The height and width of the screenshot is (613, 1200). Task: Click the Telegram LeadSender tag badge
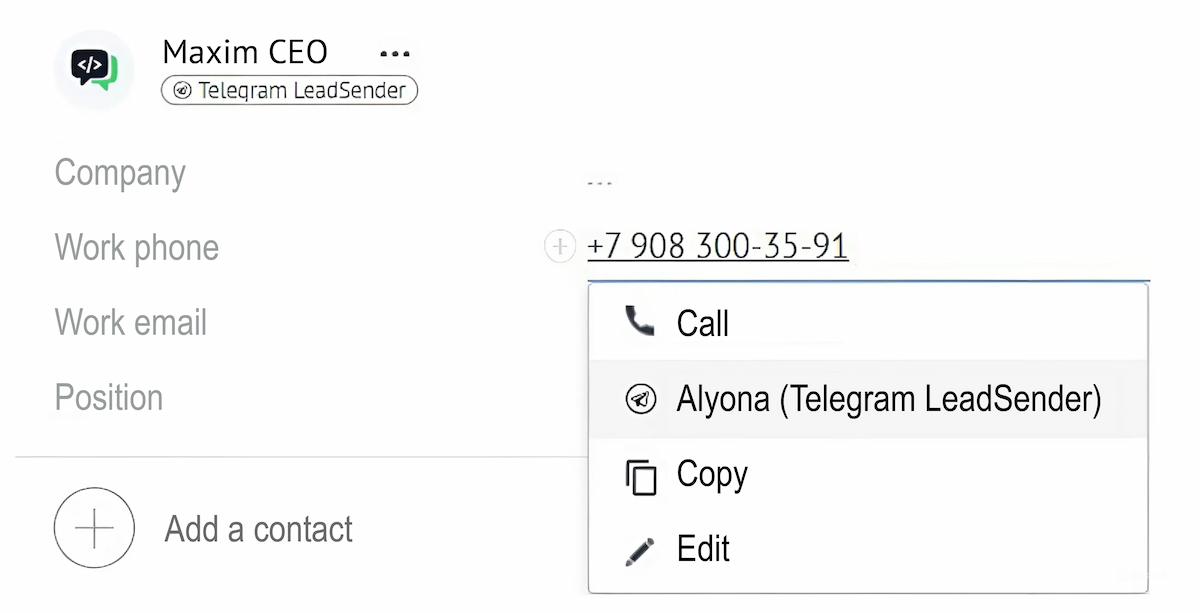coord(290,91)
